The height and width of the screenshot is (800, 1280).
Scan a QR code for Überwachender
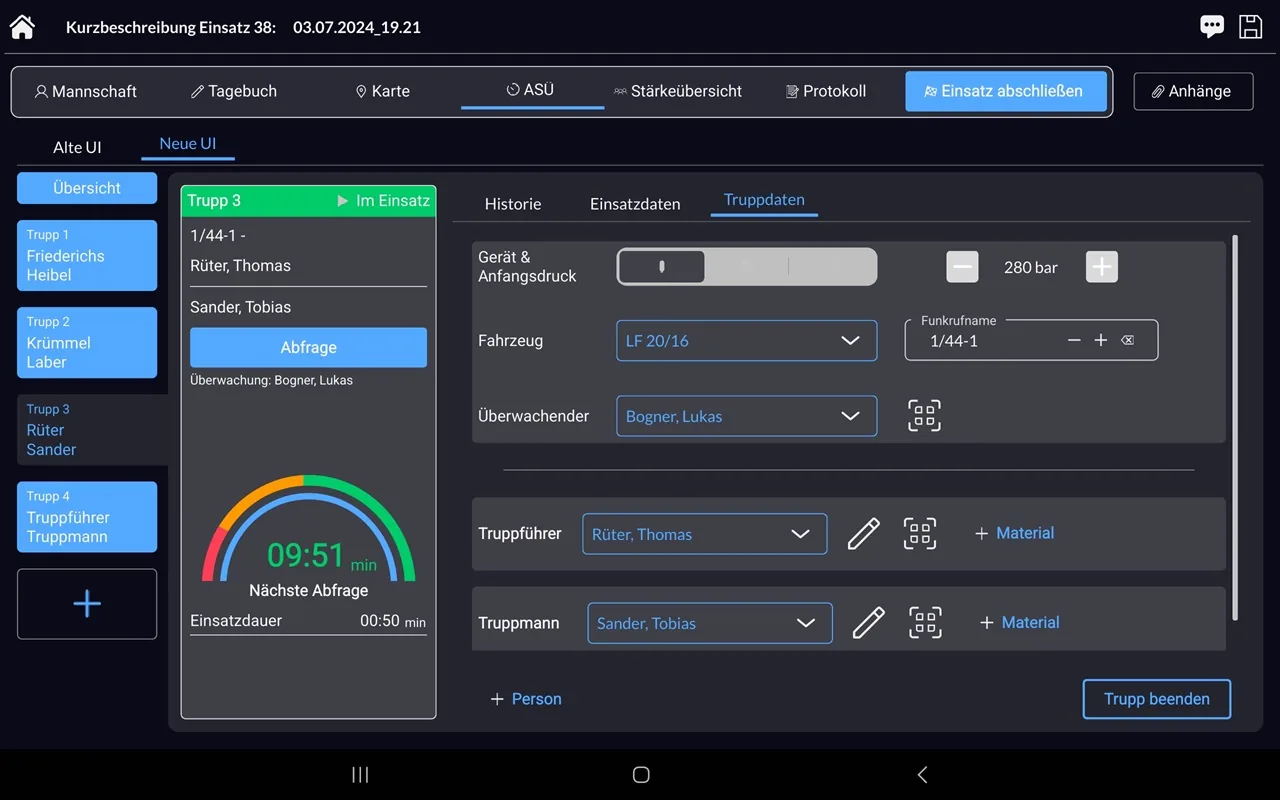925,416
